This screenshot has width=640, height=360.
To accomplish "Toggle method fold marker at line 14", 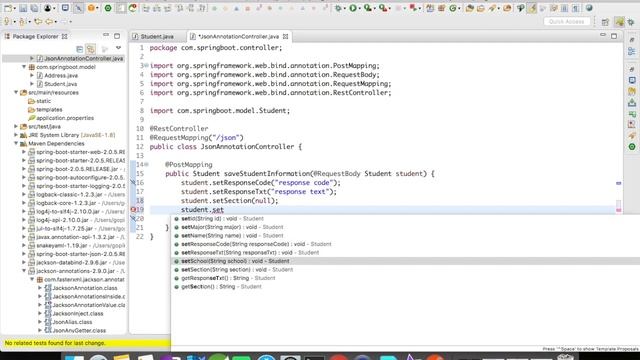I will (146, 164).
